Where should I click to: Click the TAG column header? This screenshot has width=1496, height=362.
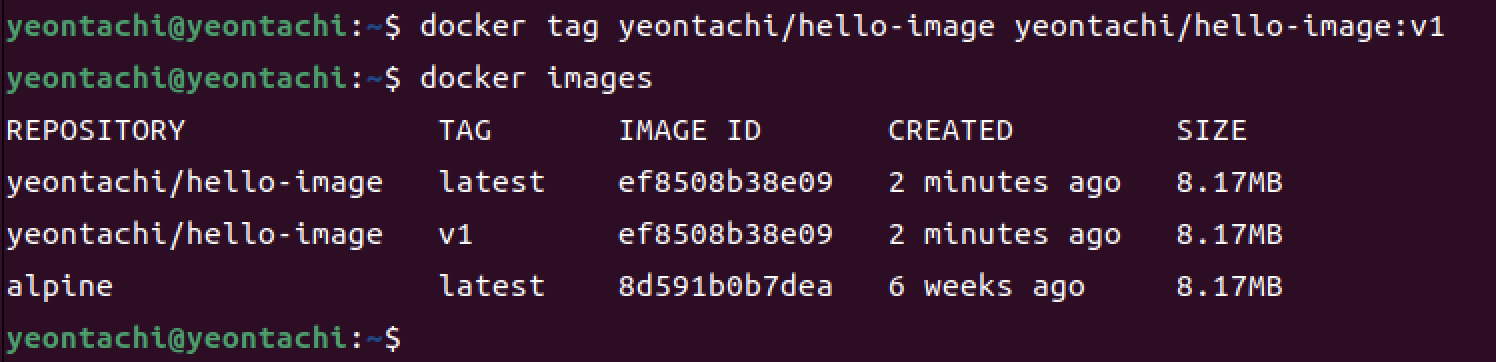465,131
